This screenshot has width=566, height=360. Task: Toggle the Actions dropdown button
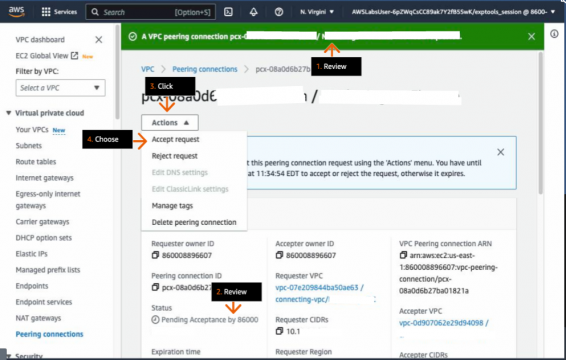coord(170,123)
